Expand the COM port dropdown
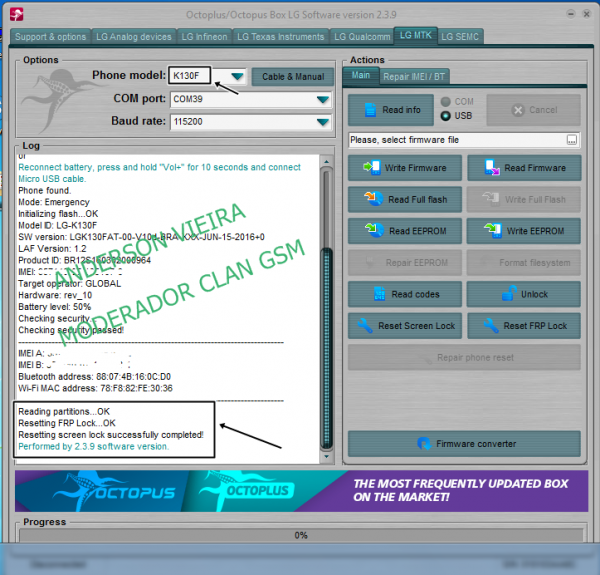This screenshot has height=575, width=600. pos(323,99)
